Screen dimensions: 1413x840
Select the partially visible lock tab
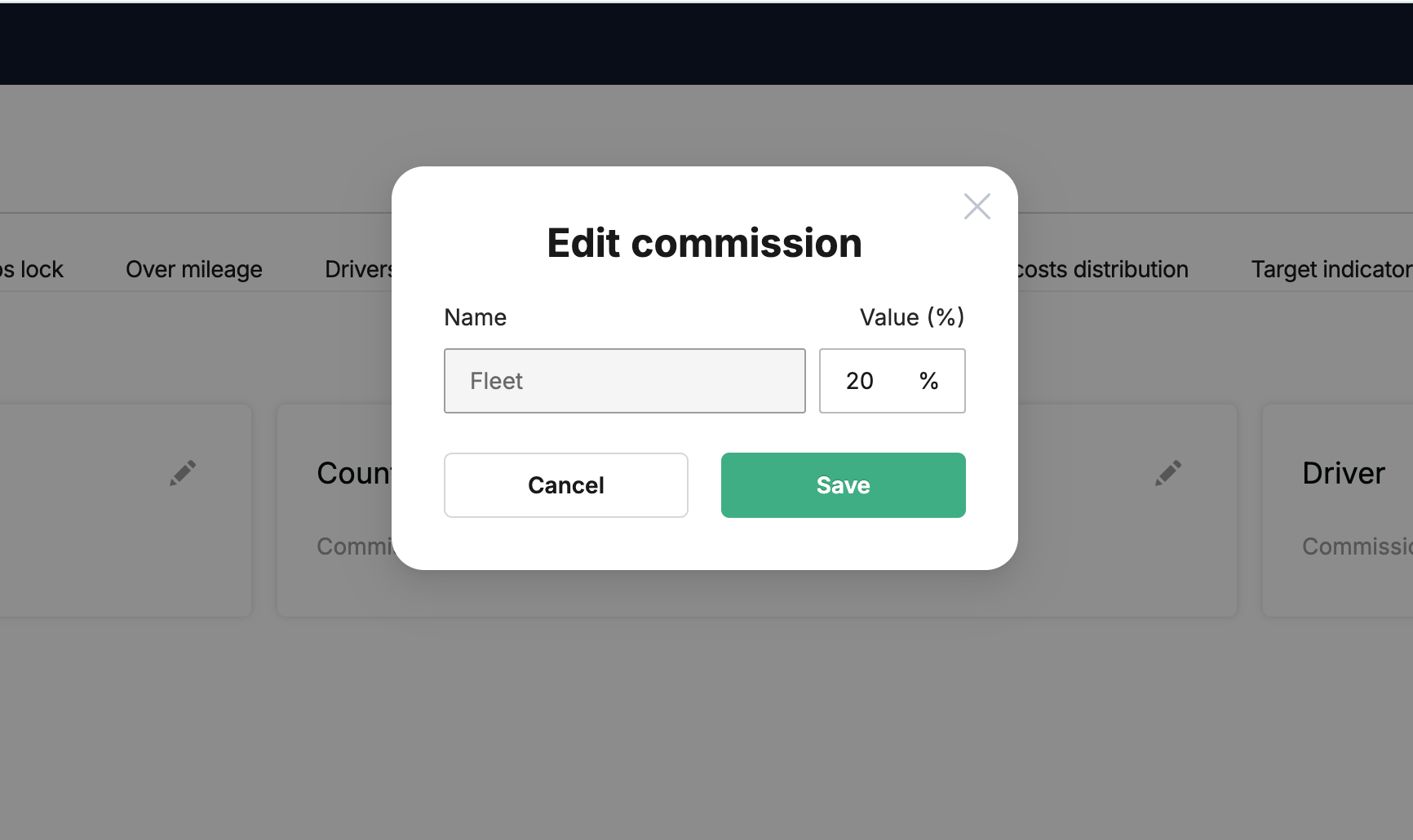point(32,269)
